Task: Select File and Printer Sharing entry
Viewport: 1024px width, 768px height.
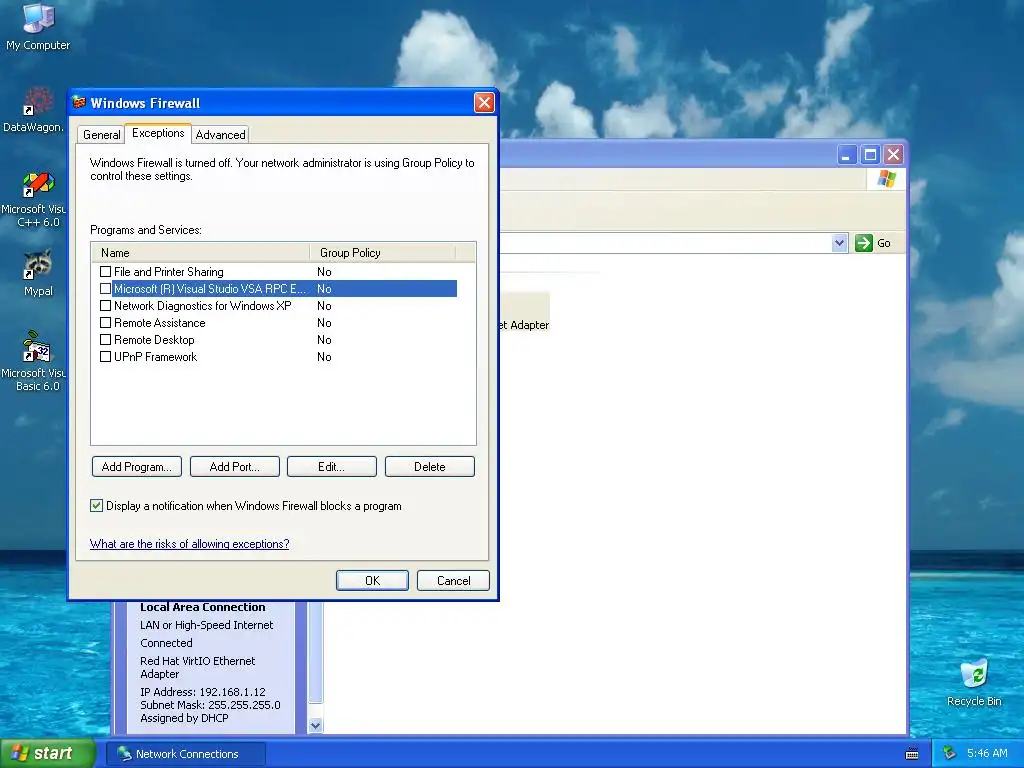Action: [168, 272]
